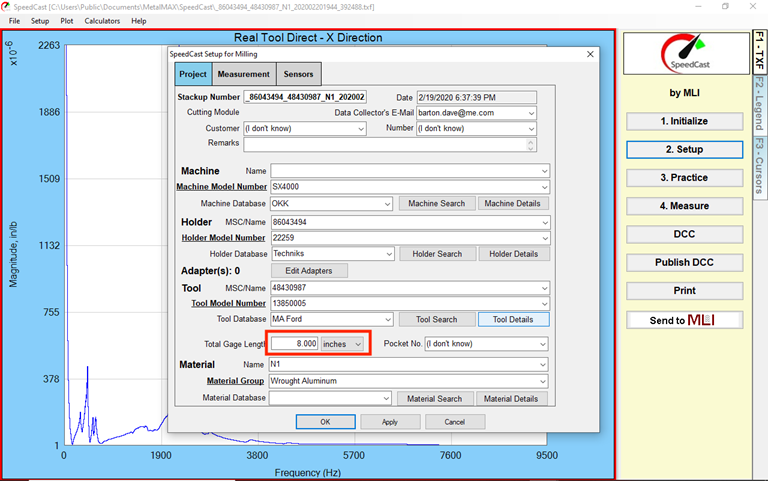Image resolution: width=768 pixels, height=481 pixels.
Task: Click the Remarks text field
Action: 384,144
